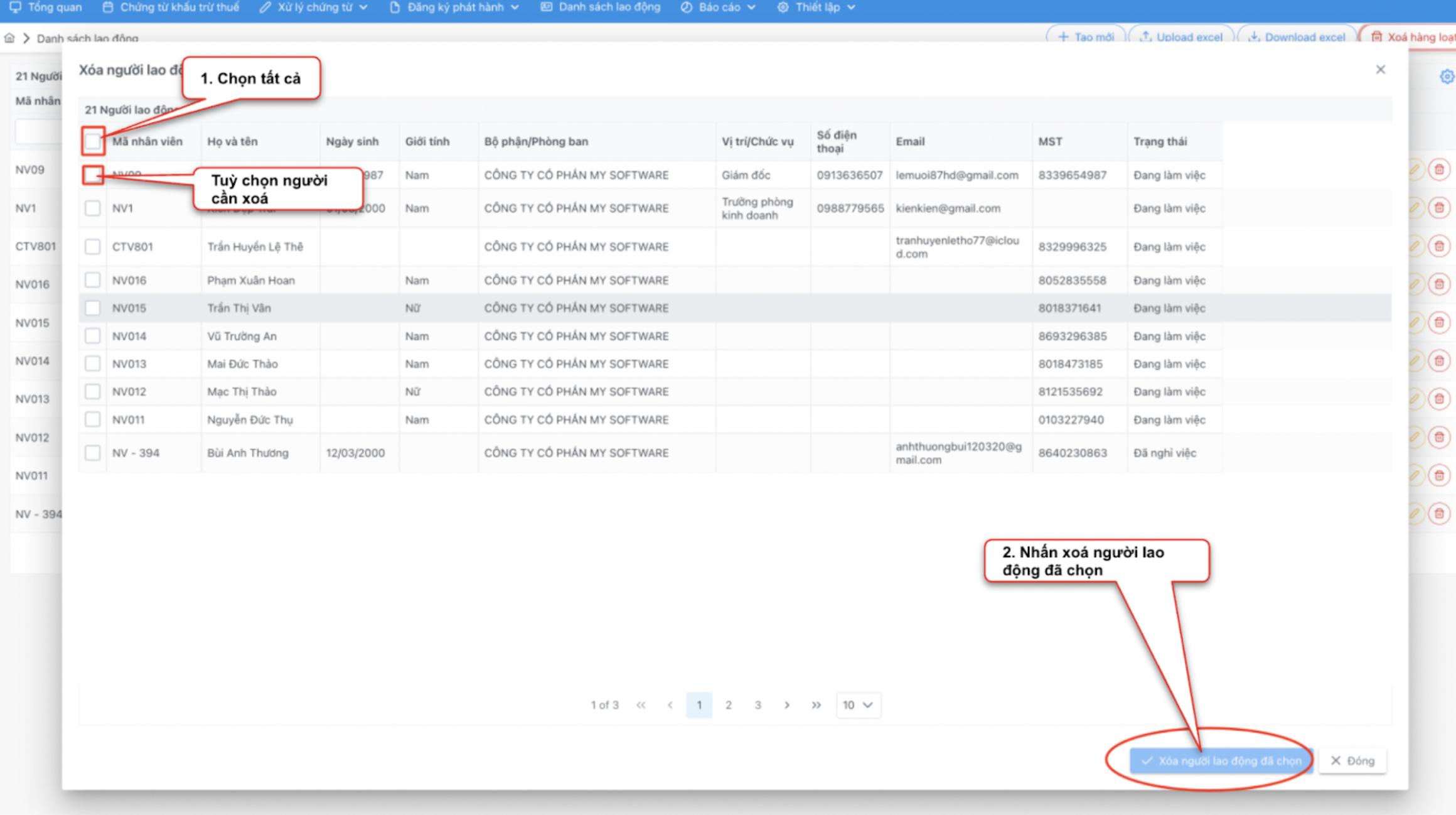The height and width of the screenshot is (815, 1456).
Task: Check the select-all checkbox in table header
Action: tap(93, 141)
